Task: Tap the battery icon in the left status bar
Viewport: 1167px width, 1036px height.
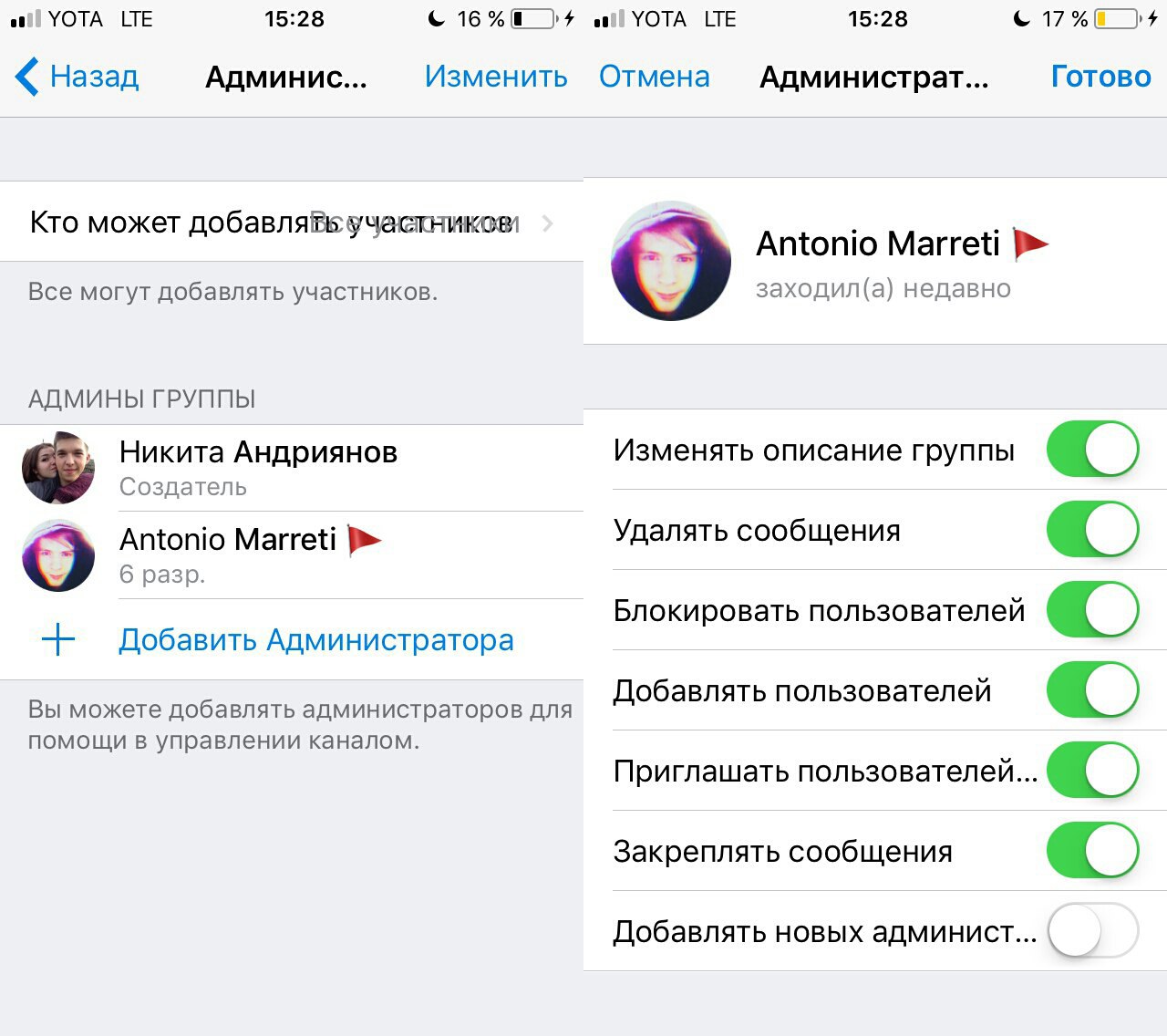Action: click(535, 18)
